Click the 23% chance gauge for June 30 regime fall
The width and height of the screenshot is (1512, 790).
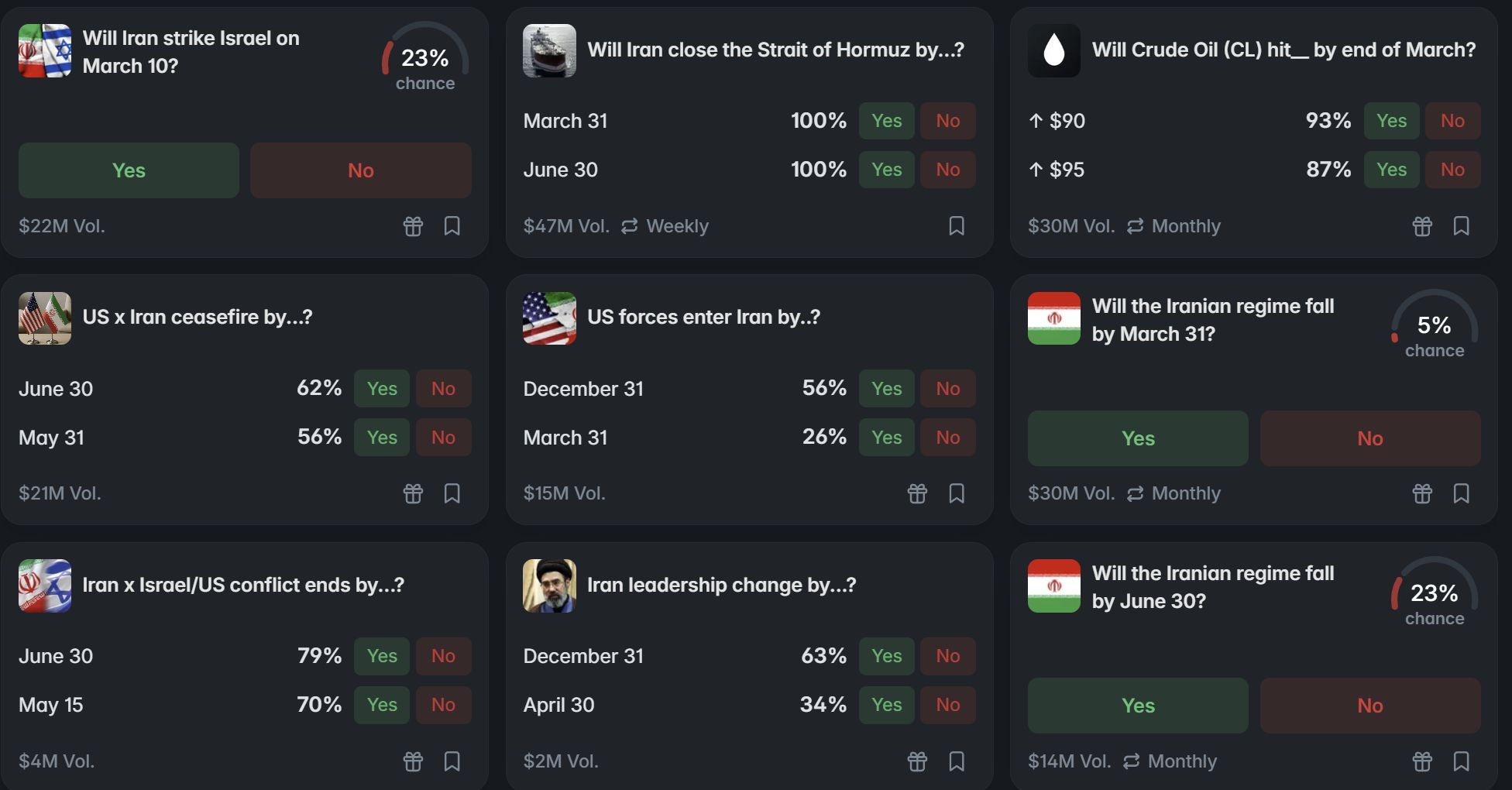[1434, 592]
